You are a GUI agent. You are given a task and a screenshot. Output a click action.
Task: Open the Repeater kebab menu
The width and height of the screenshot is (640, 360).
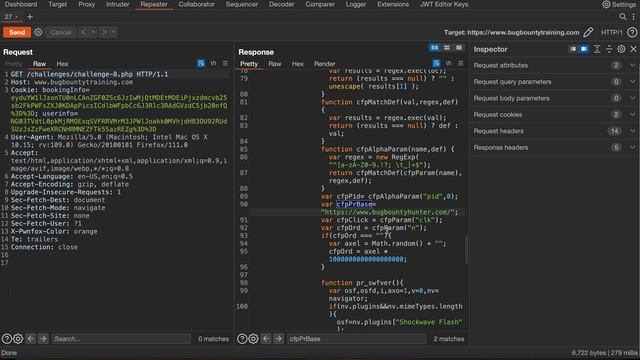[x=633, y=17]
